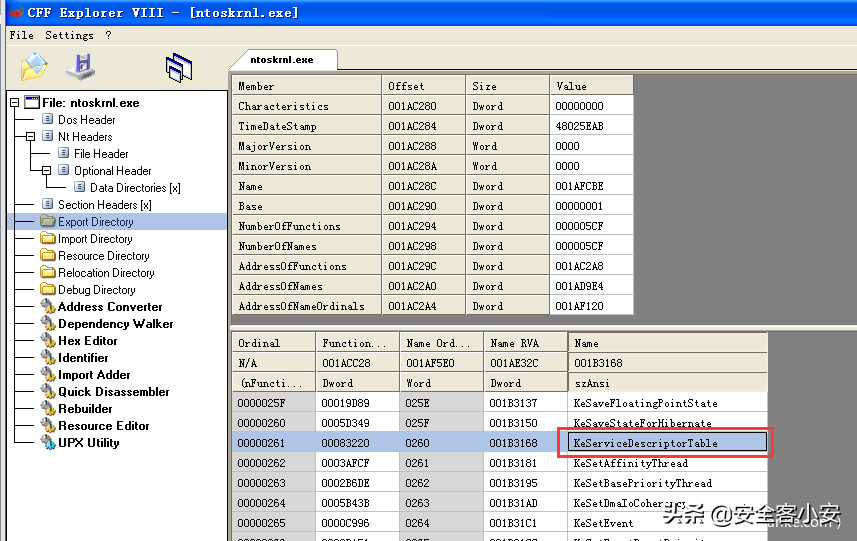Launch UPX Utility tool icon
The height and width of the screenshot is (541, 857).
[48, 442]
